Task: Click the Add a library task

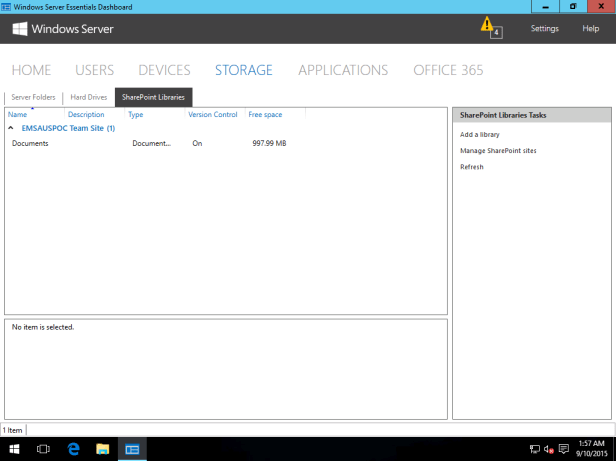Action: click(479, 134)
